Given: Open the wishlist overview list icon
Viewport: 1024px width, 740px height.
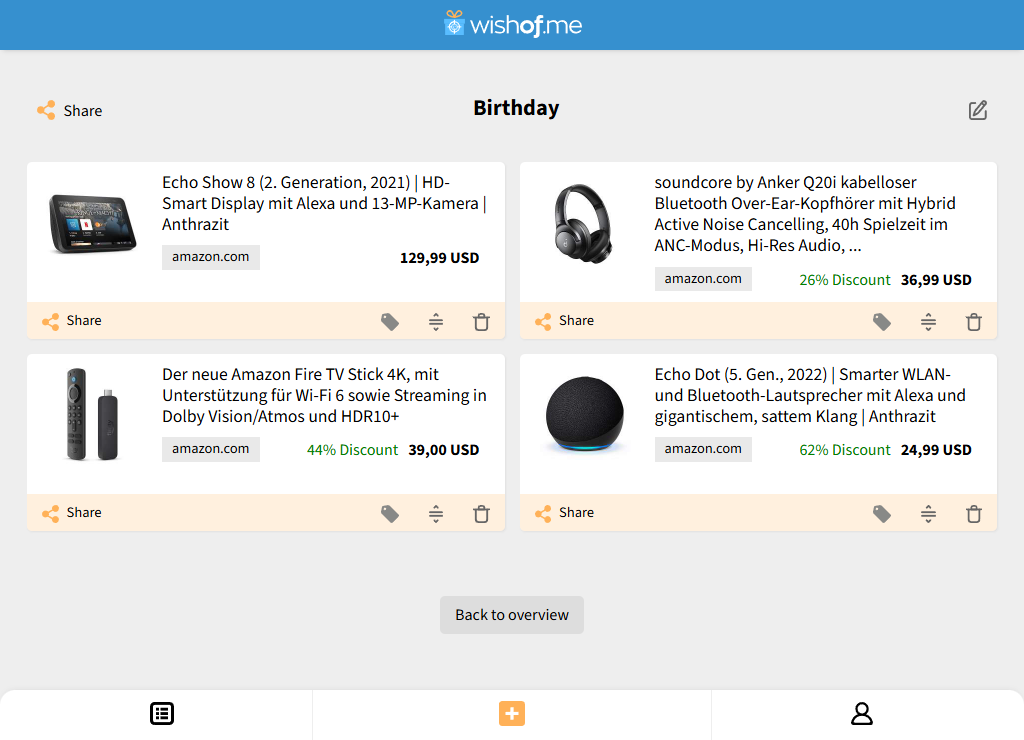Looking at the screenshot, I should (161, 713).
